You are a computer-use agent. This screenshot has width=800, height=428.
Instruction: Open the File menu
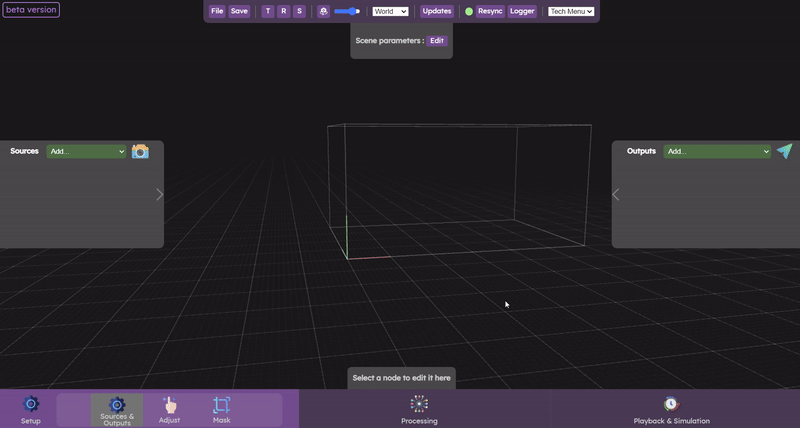(217, 11)
